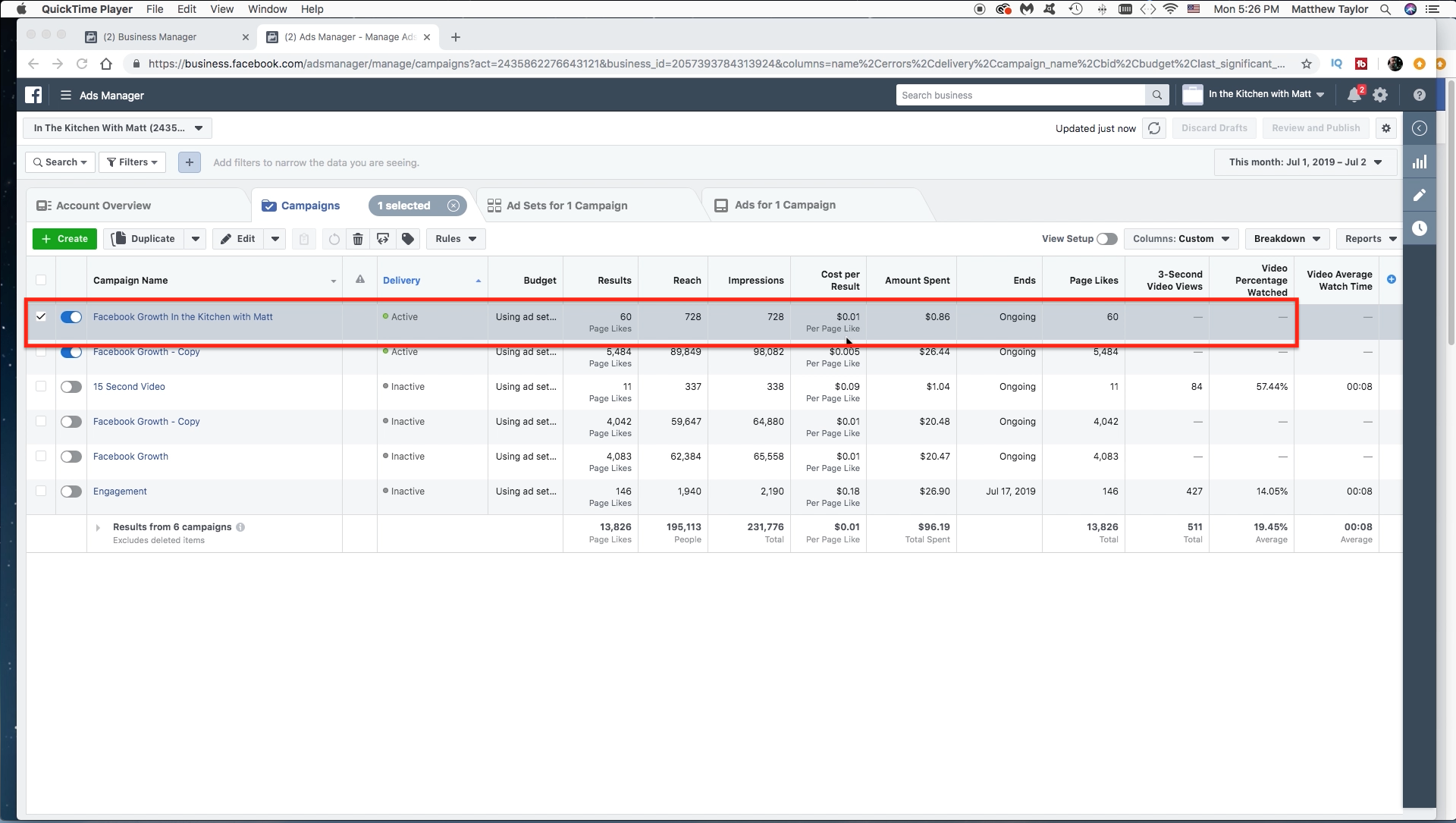Open the Ads Manager hamburger menu
Screen dimensions: 1456x823
[66, 95]
